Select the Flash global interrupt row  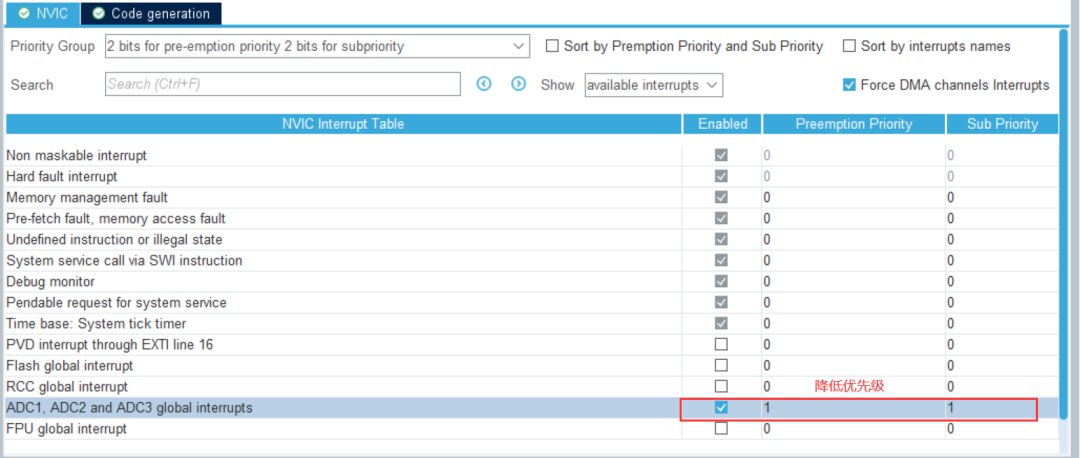tap(532, 365)
